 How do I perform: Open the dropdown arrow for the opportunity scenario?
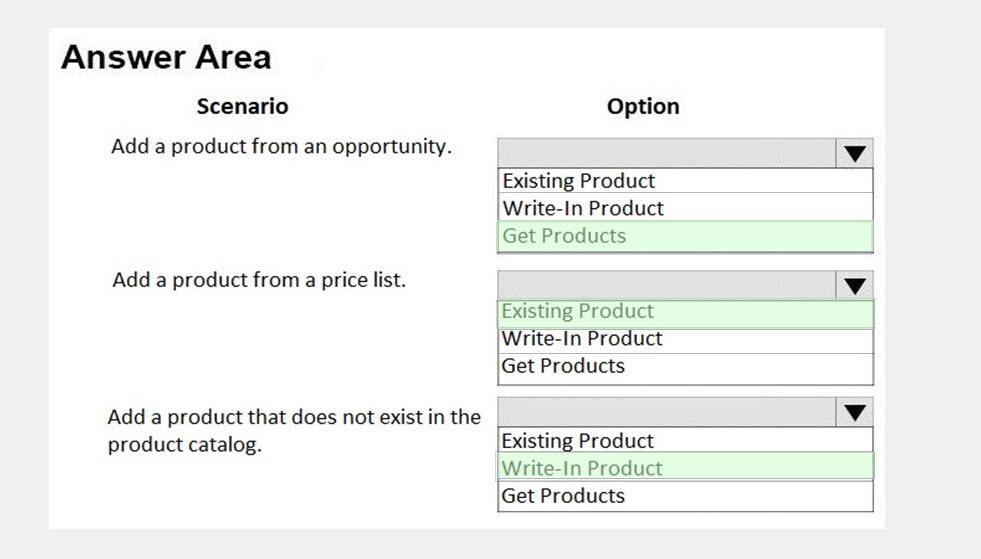pos(855,153)
